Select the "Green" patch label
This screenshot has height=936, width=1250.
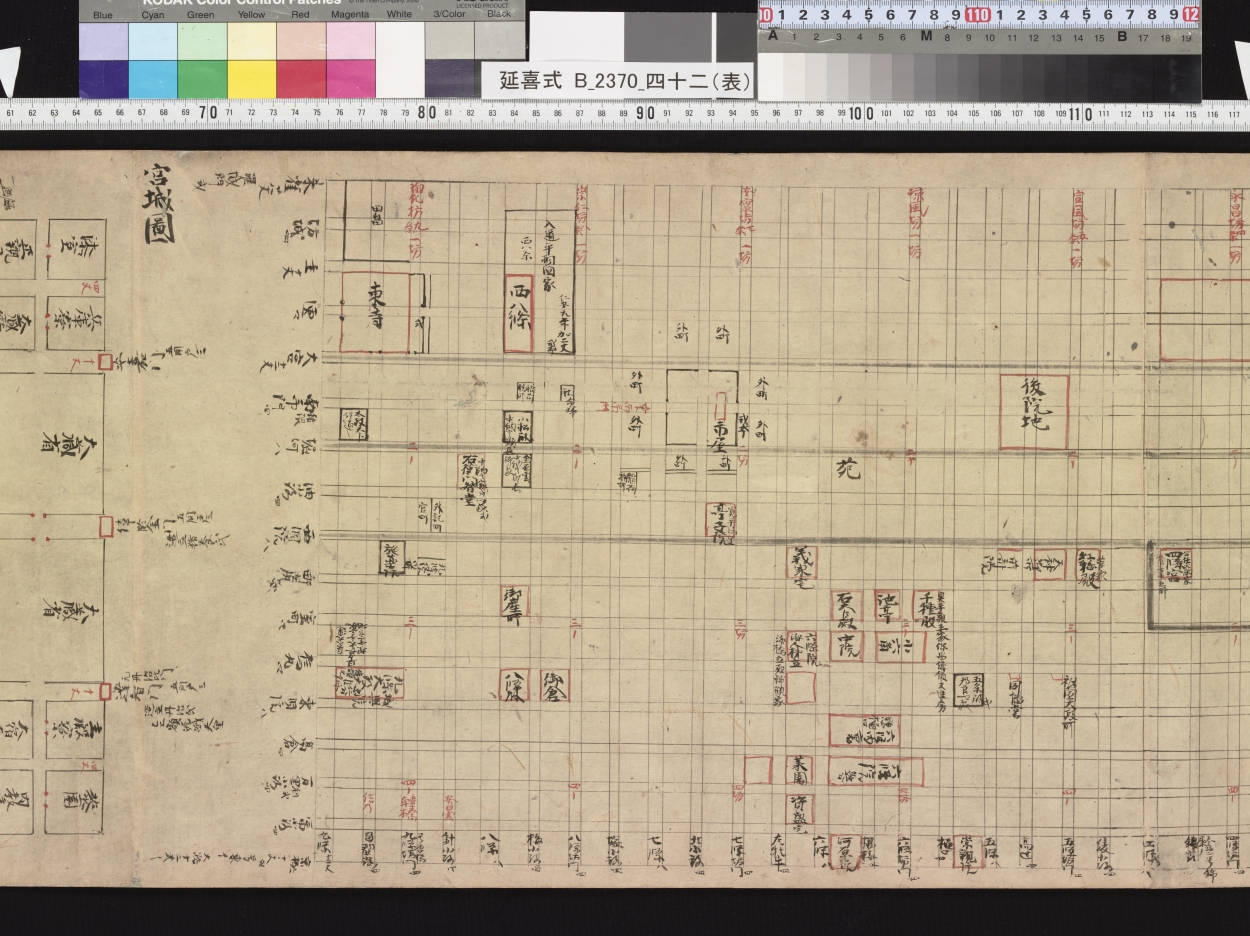pyautogui.click(x=200, y=15)
